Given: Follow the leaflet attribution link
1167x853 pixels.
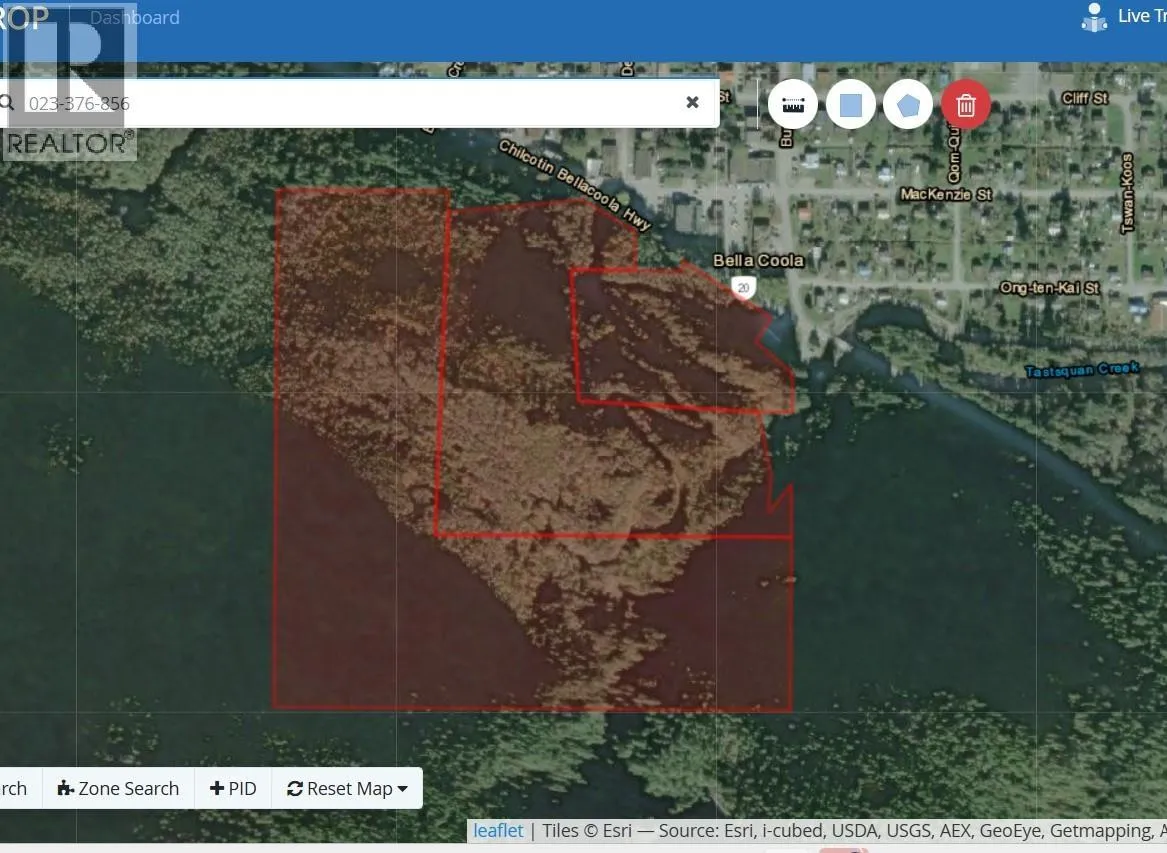Looking at the screenshot, I should pyautogui.click(x=498, y=831).
